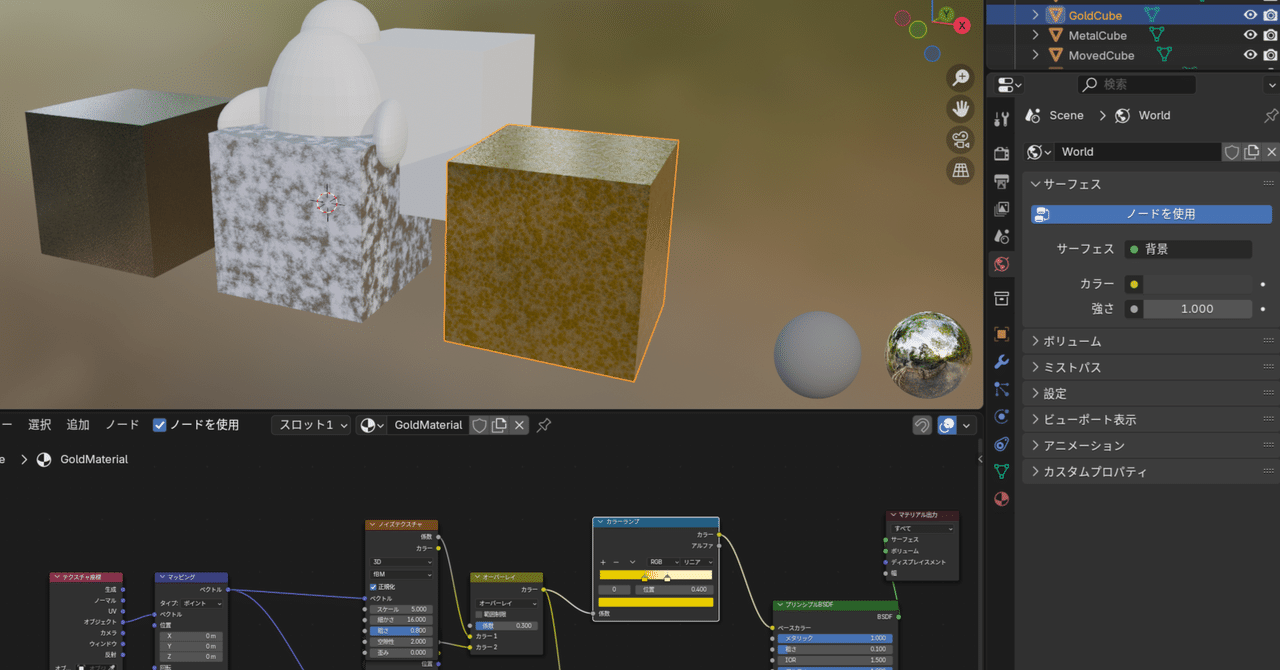Open the Object Data properties tab
Image resolution: width=1280 pixels, height=670 pixels.
click(x=1001, y=467)
